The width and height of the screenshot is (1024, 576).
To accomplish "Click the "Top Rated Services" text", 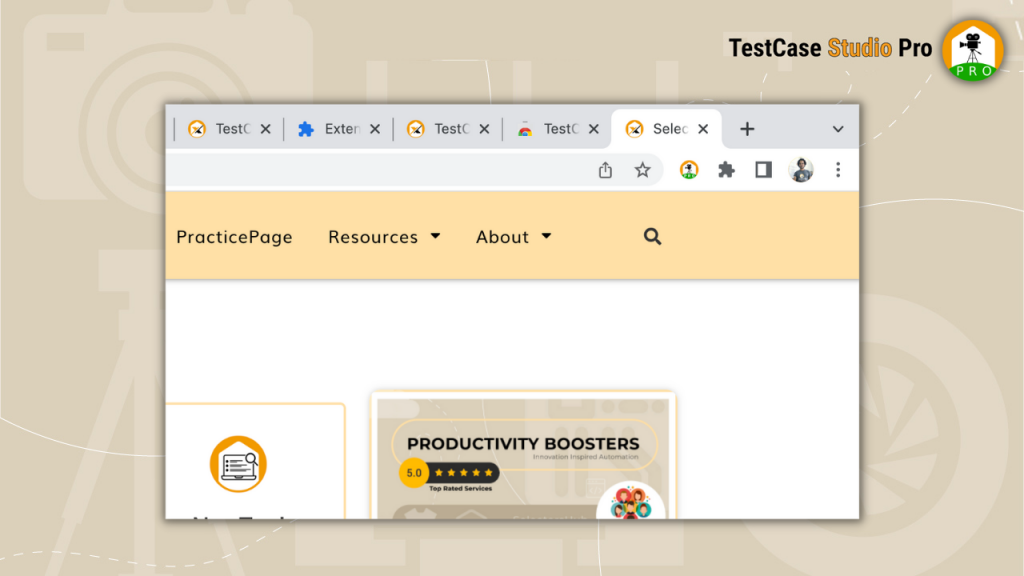I will (x=460, y=488).
